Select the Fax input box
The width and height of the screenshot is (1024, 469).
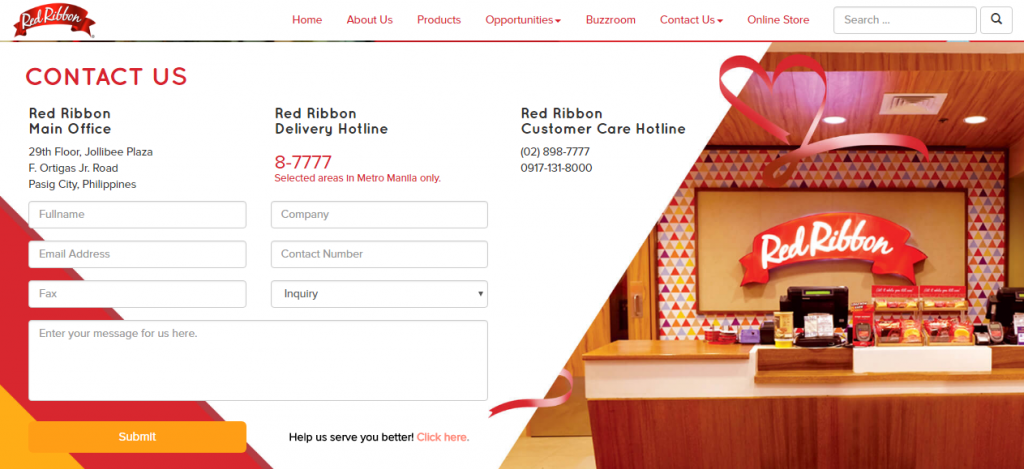(x=137, y=294)
